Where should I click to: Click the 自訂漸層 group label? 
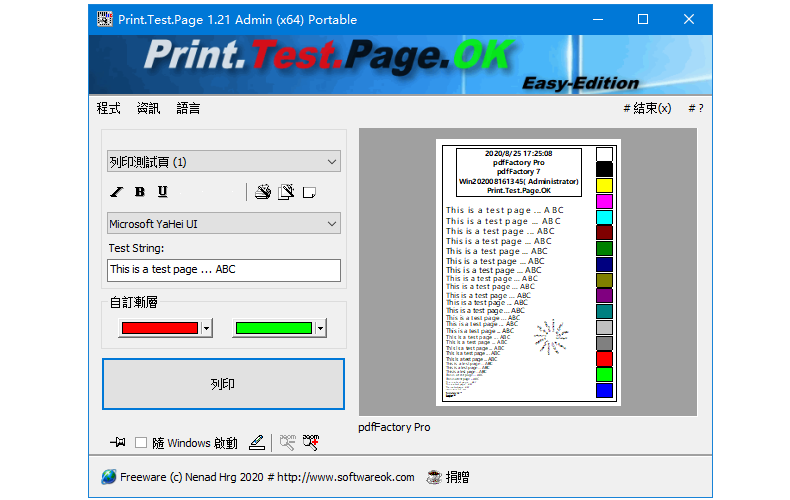tap(134, 302)
